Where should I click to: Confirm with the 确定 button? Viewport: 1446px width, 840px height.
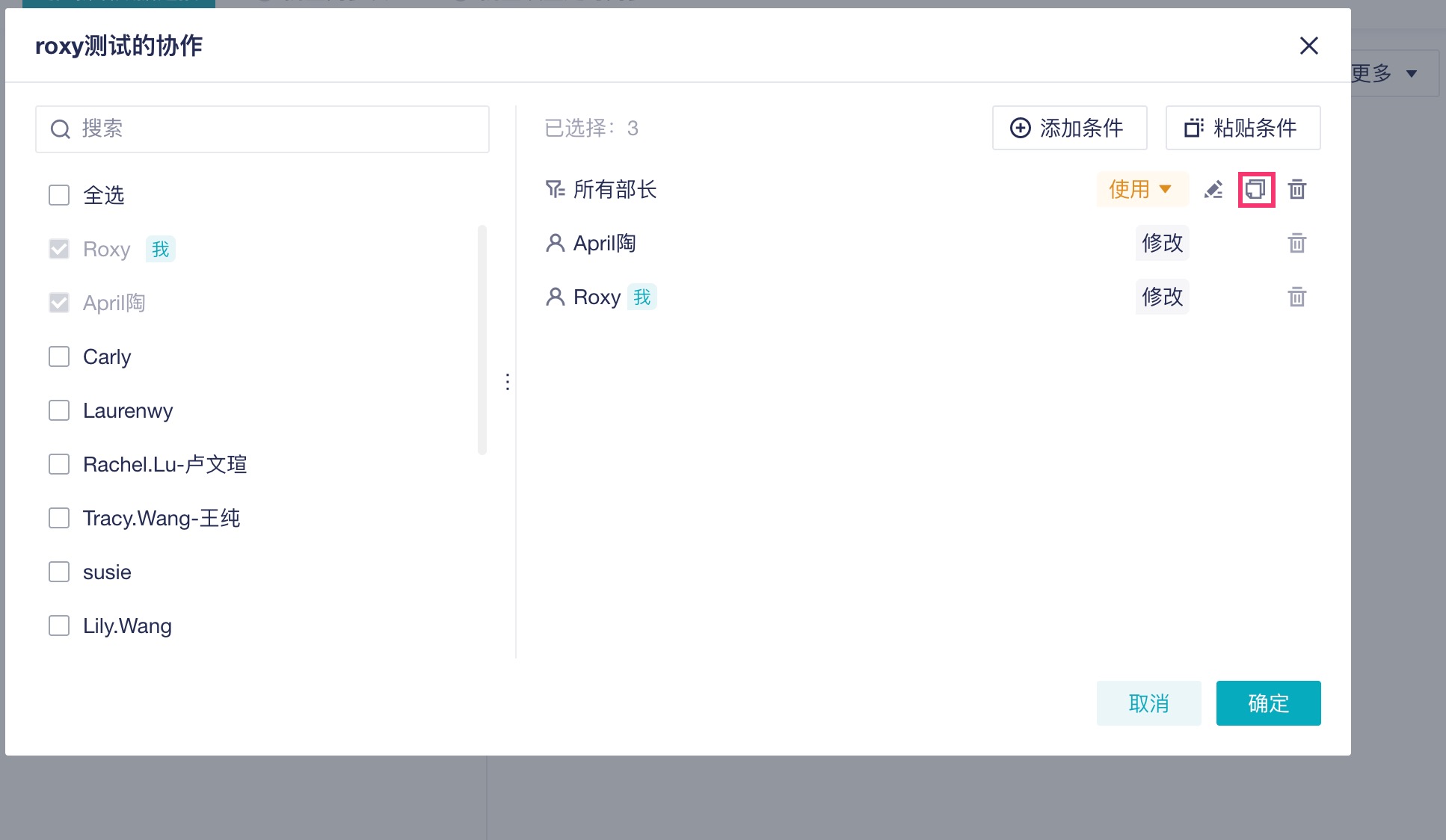tap(1268, 703)
